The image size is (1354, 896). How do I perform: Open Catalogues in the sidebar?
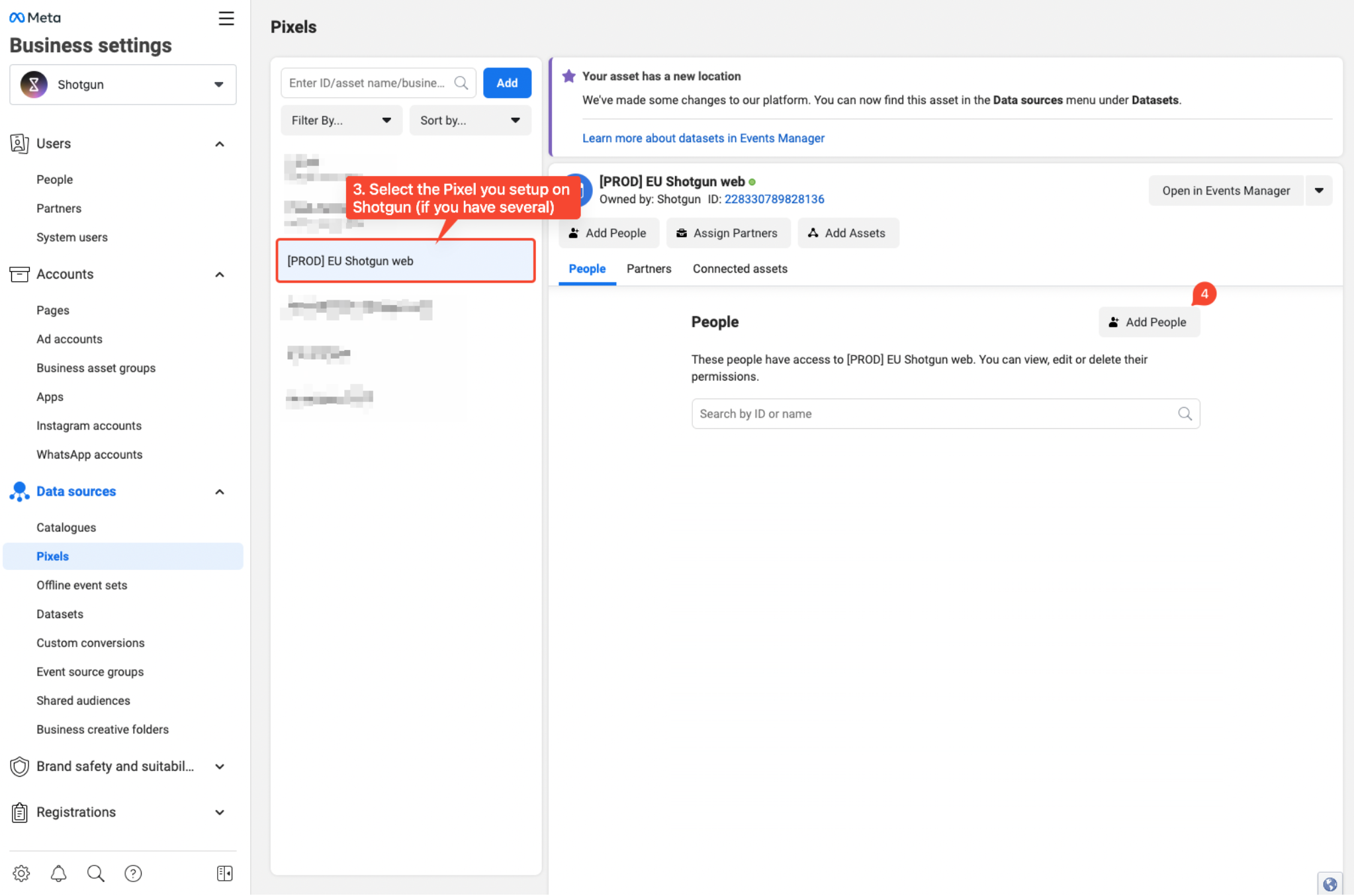pos(66,527)
